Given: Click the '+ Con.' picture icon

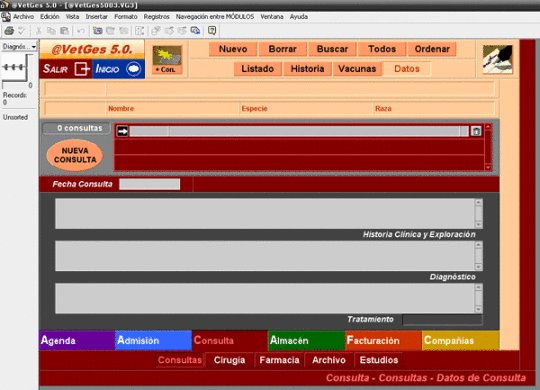Looking at the screenshot, I should (167, 60).
